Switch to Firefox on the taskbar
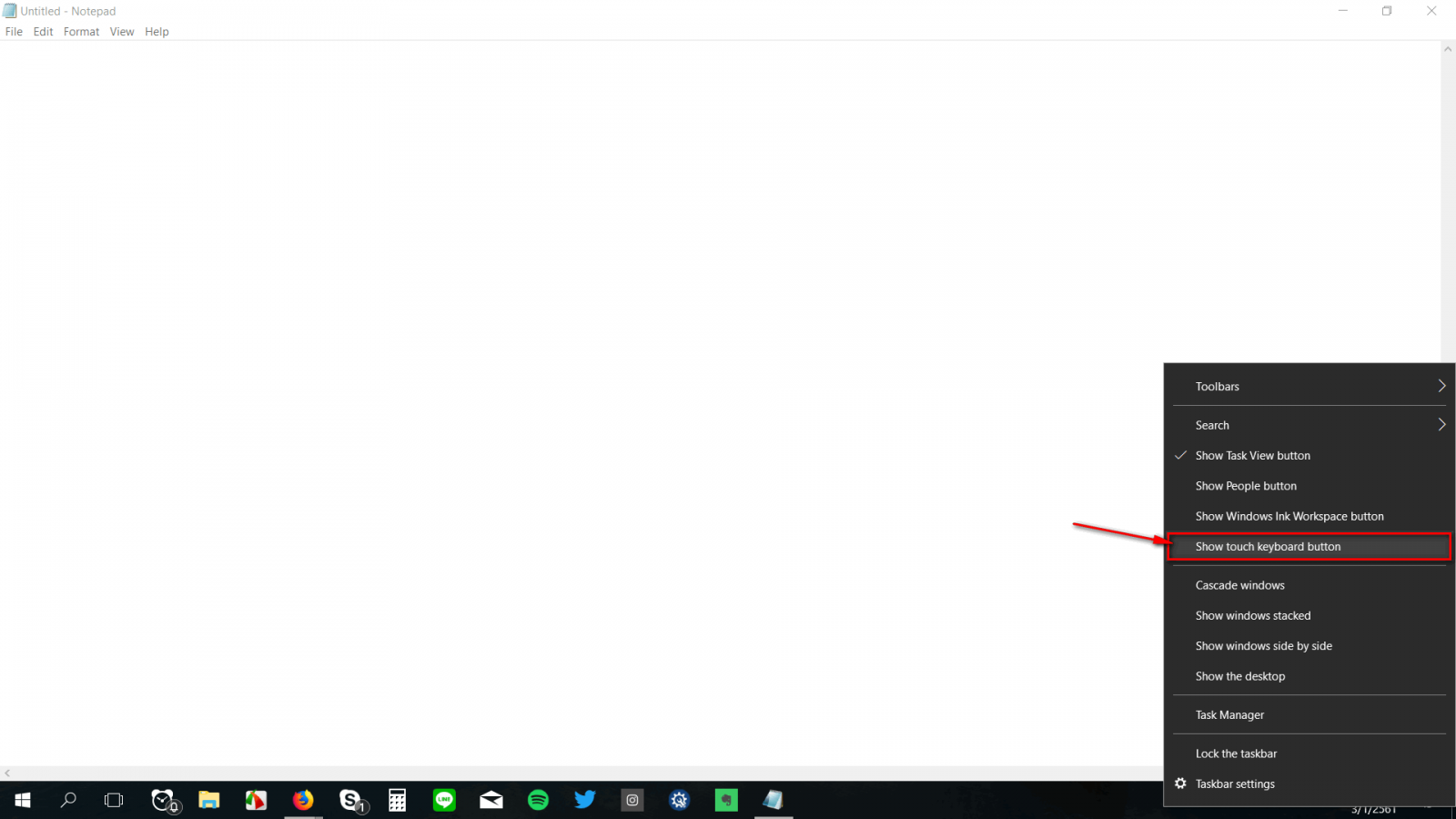Screen dimensions: 1456x819 pyautogui.click(x=303, y=800)
